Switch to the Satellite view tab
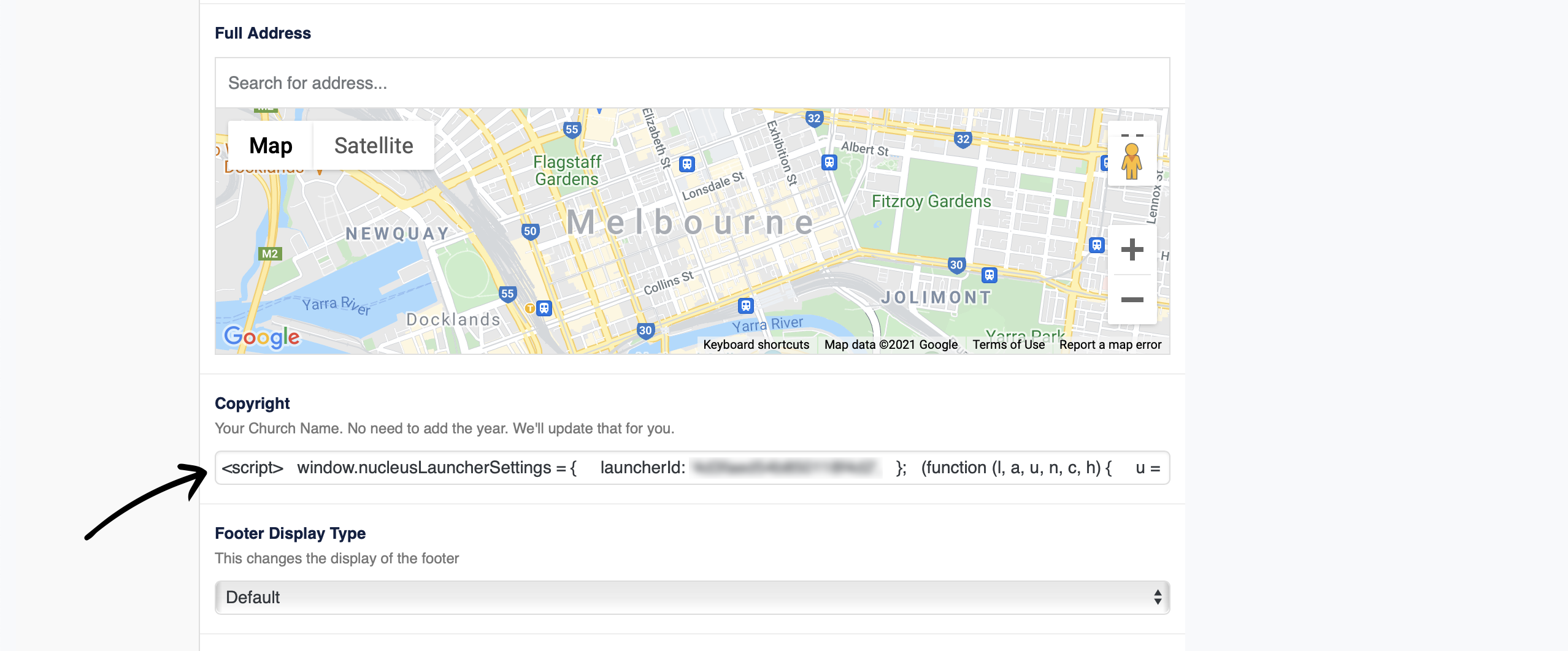Viewport: 1568px width, 651px height. coord(374,145)
